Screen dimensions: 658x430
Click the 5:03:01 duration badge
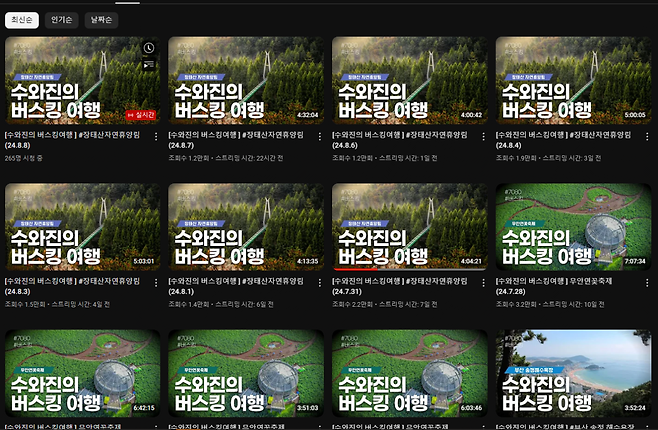pyautogui.click(x=144, y=261)
